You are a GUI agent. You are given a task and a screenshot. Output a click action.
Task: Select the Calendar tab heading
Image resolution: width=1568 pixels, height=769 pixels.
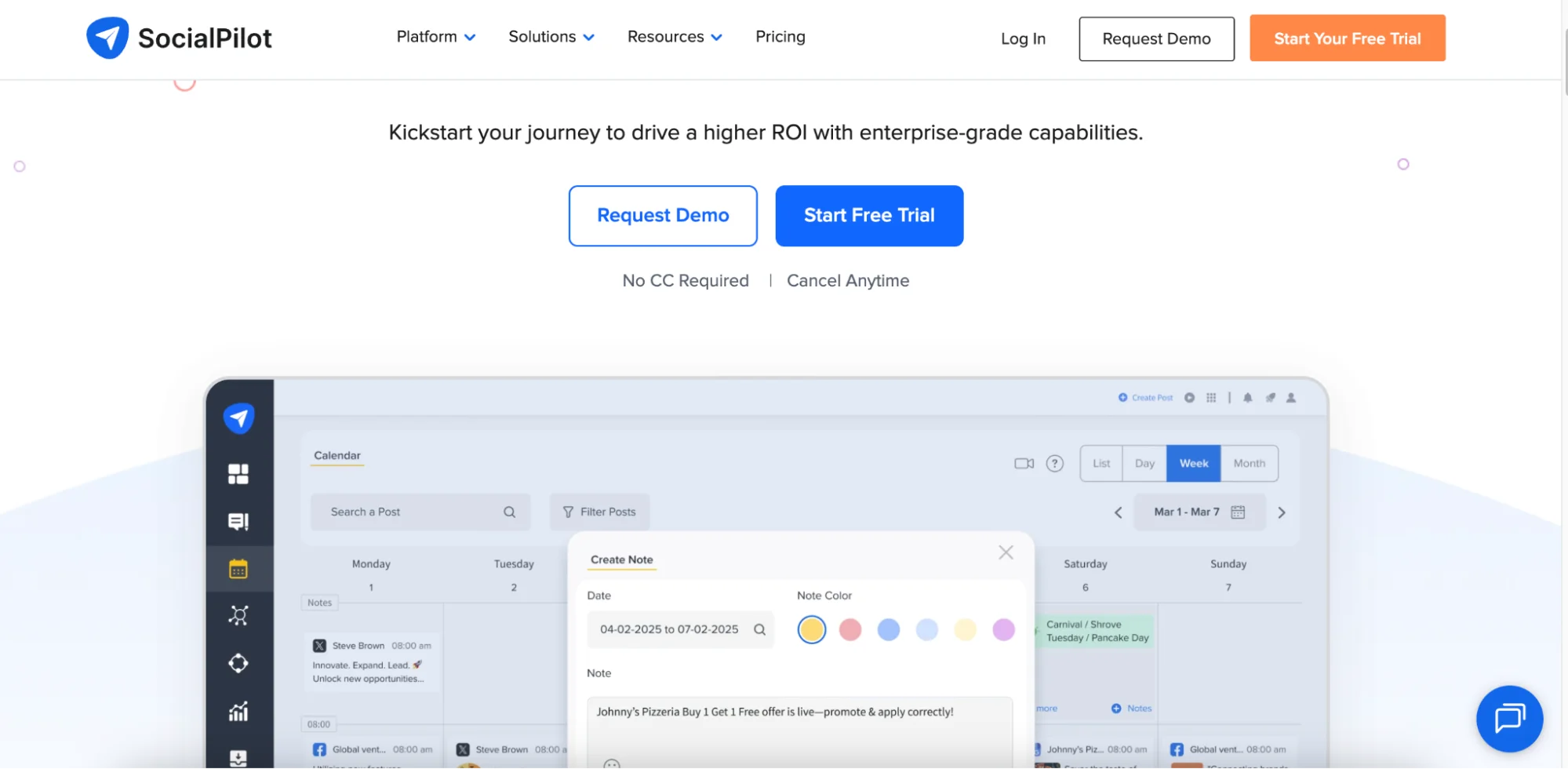coord(337,456)
